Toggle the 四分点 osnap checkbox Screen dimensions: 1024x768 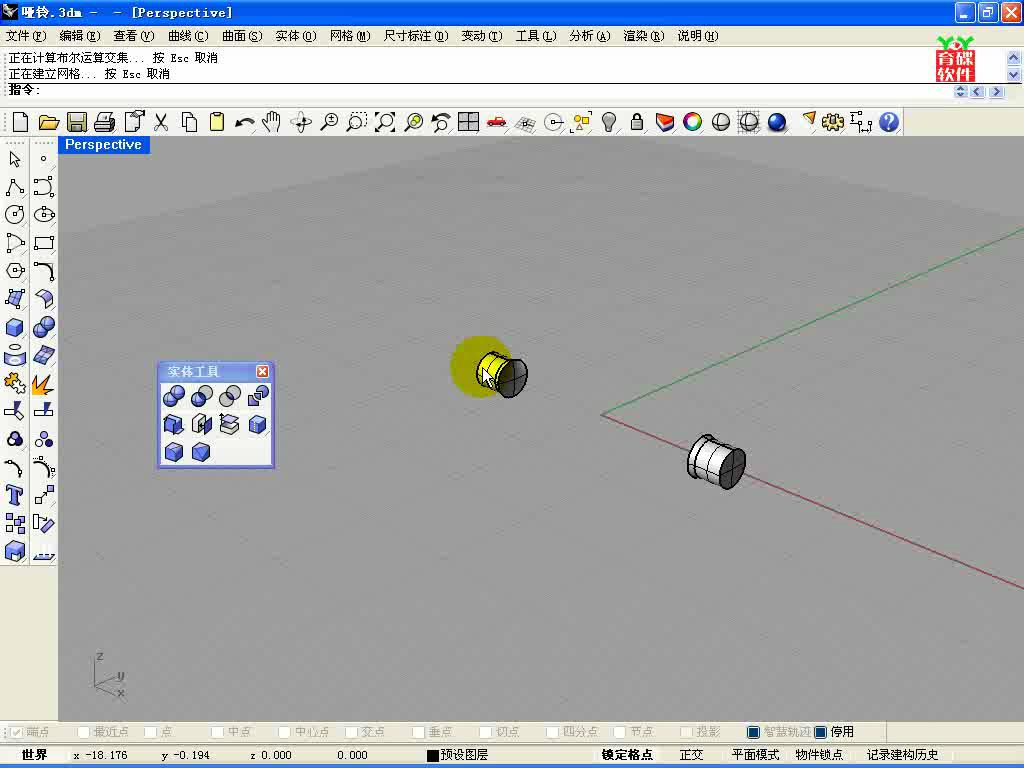(552, 732)
